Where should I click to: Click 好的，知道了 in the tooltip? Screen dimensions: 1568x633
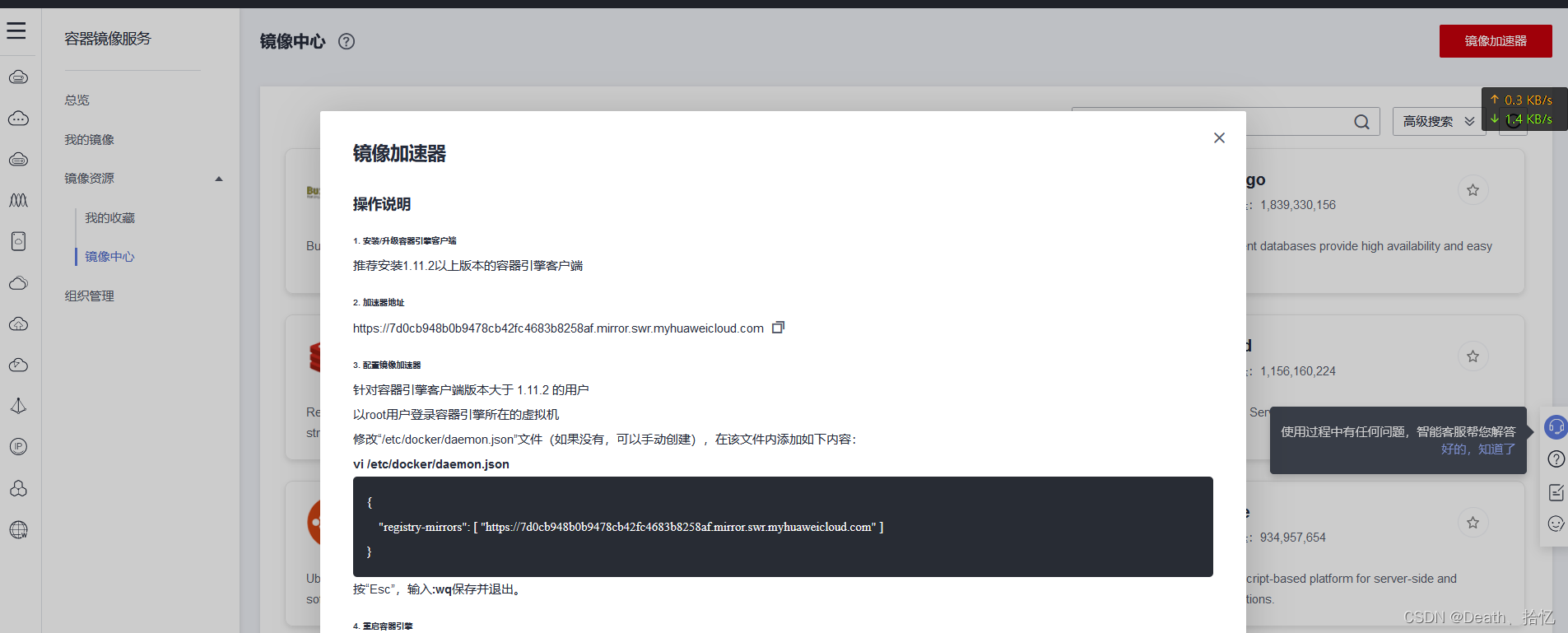coord(1477,449)
